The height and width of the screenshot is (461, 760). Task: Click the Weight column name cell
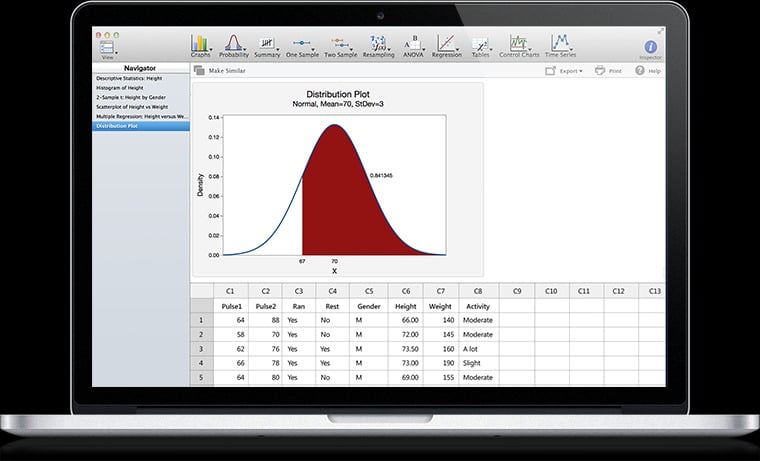click(441, 306)
